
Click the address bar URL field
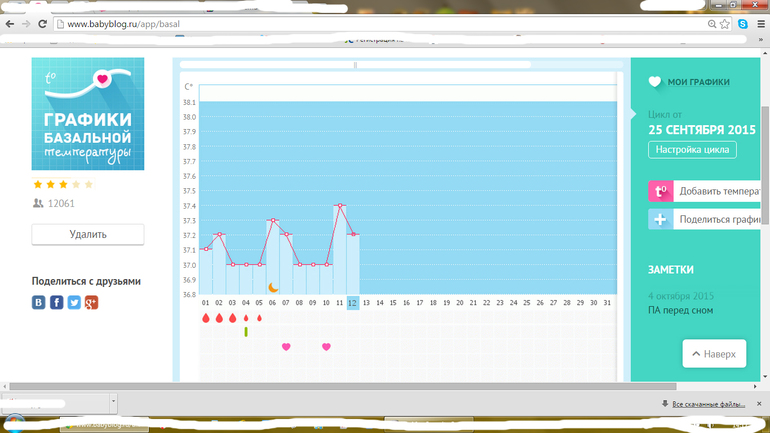380,24
